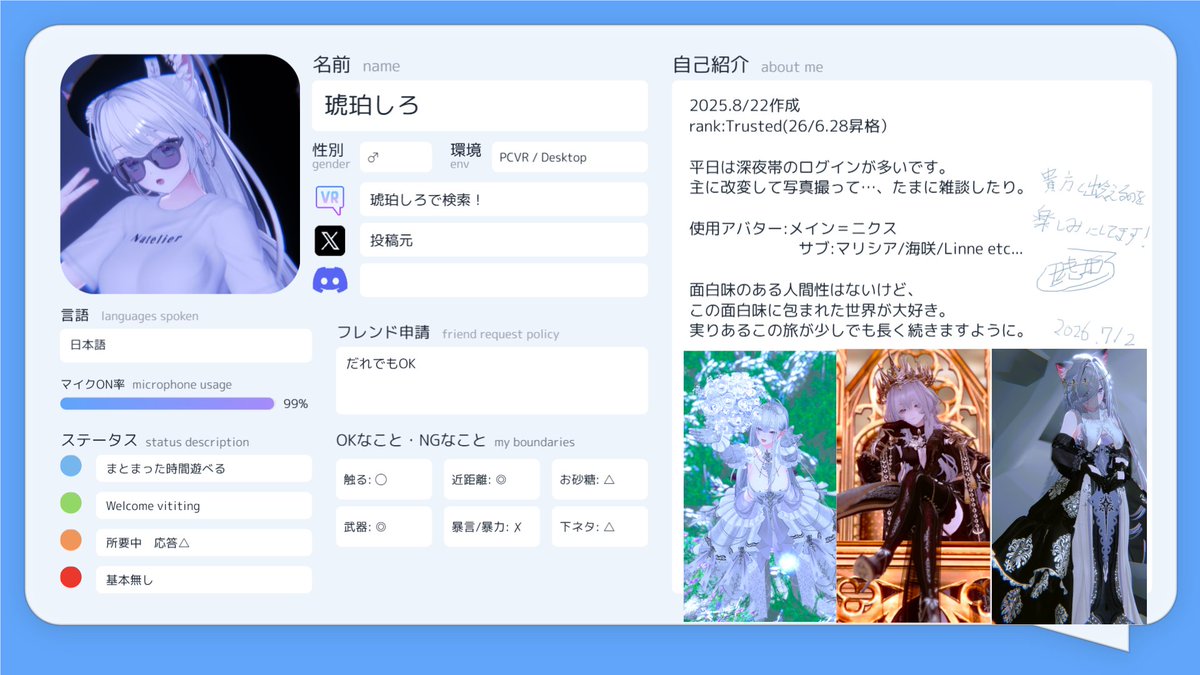1200x675 pixels.
Task: Click the サブ:マリシア/海咲/Linne etc... line
Action: click(911, 248)
